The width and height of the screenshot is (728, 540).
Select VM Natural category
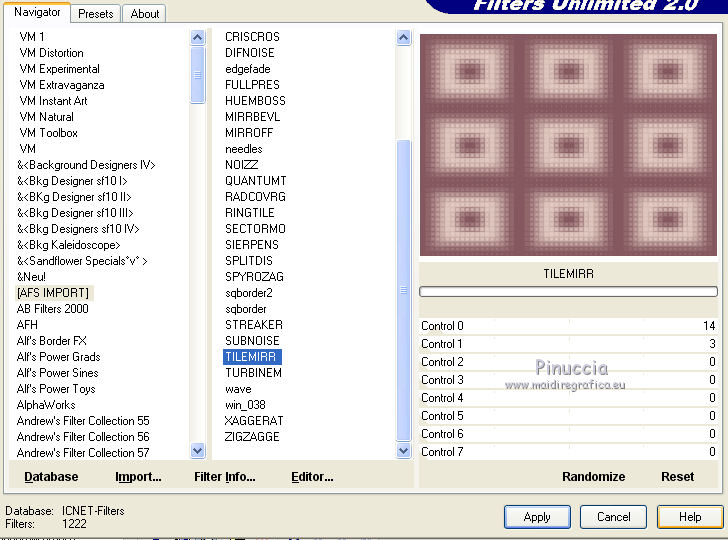pos(46,117)
